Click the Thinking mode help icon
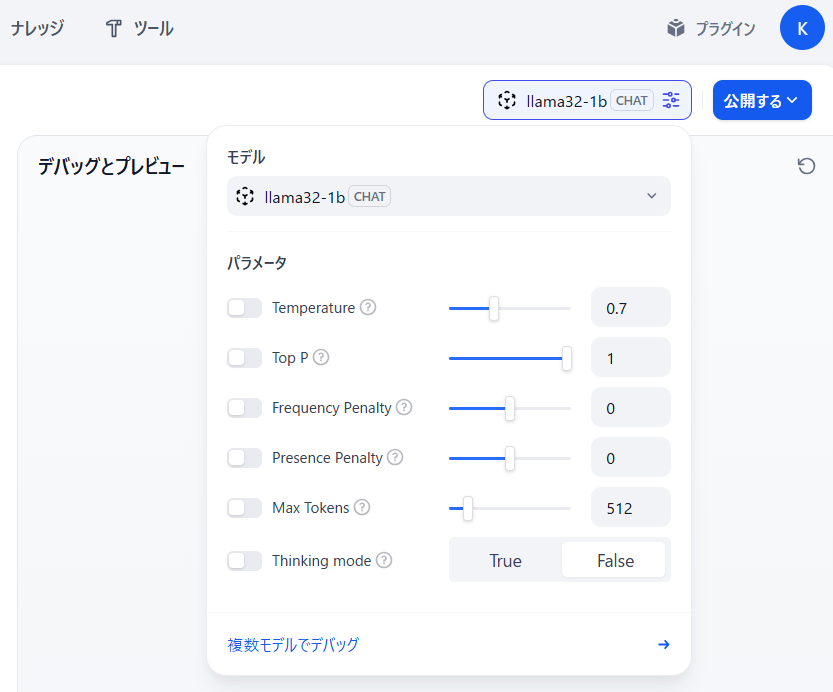This screenshot has height=692, width=833. [x=384, y=560]
